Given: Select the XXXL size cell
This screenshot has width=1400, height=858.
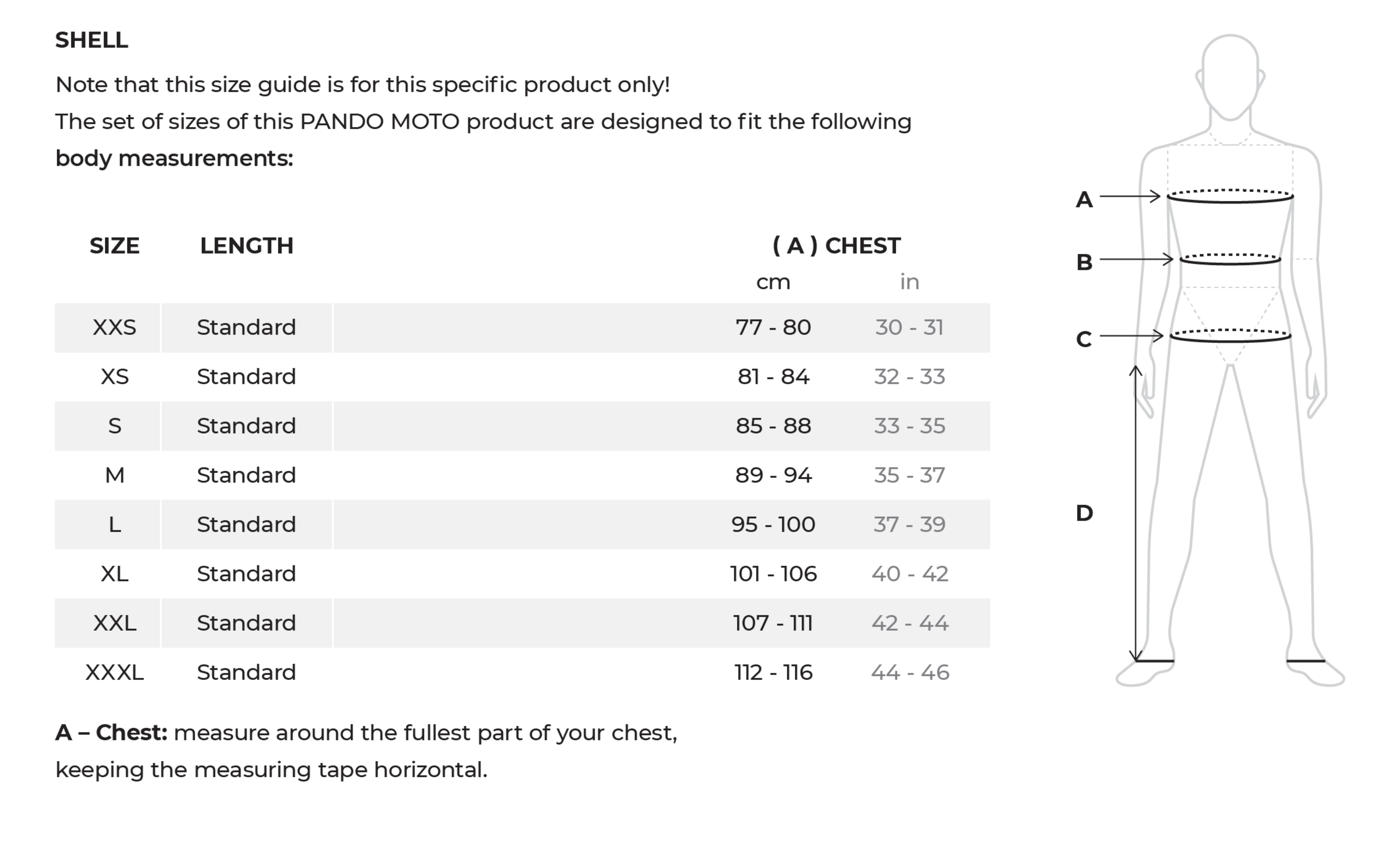Looking at the screenshot, I should point(114,673).
